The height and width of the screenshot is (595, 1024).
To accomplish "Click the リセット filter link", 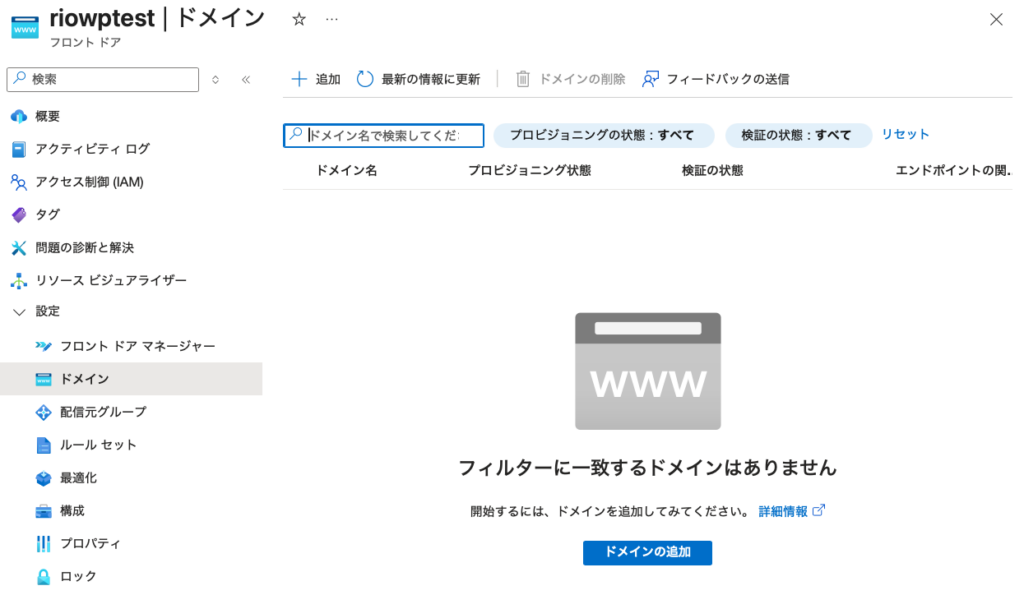I will 905,134.
